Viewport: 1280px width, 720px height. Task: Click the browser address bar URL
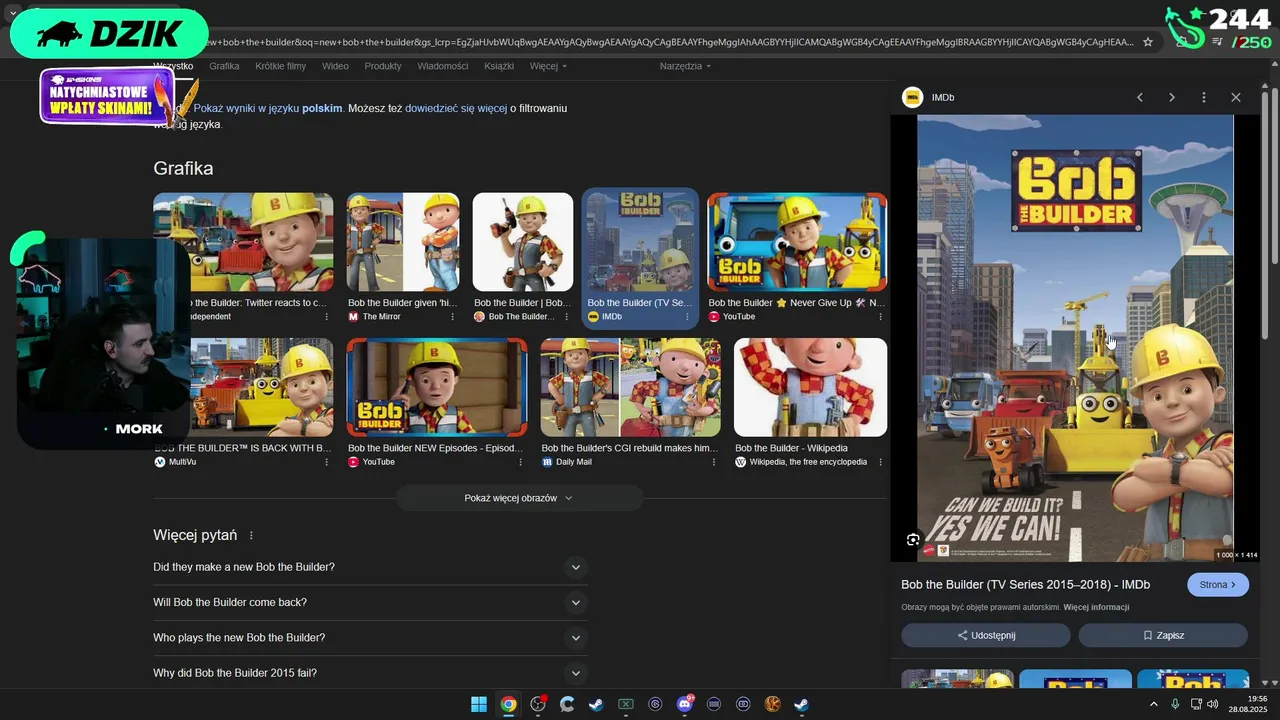click(x=668, y=42)
